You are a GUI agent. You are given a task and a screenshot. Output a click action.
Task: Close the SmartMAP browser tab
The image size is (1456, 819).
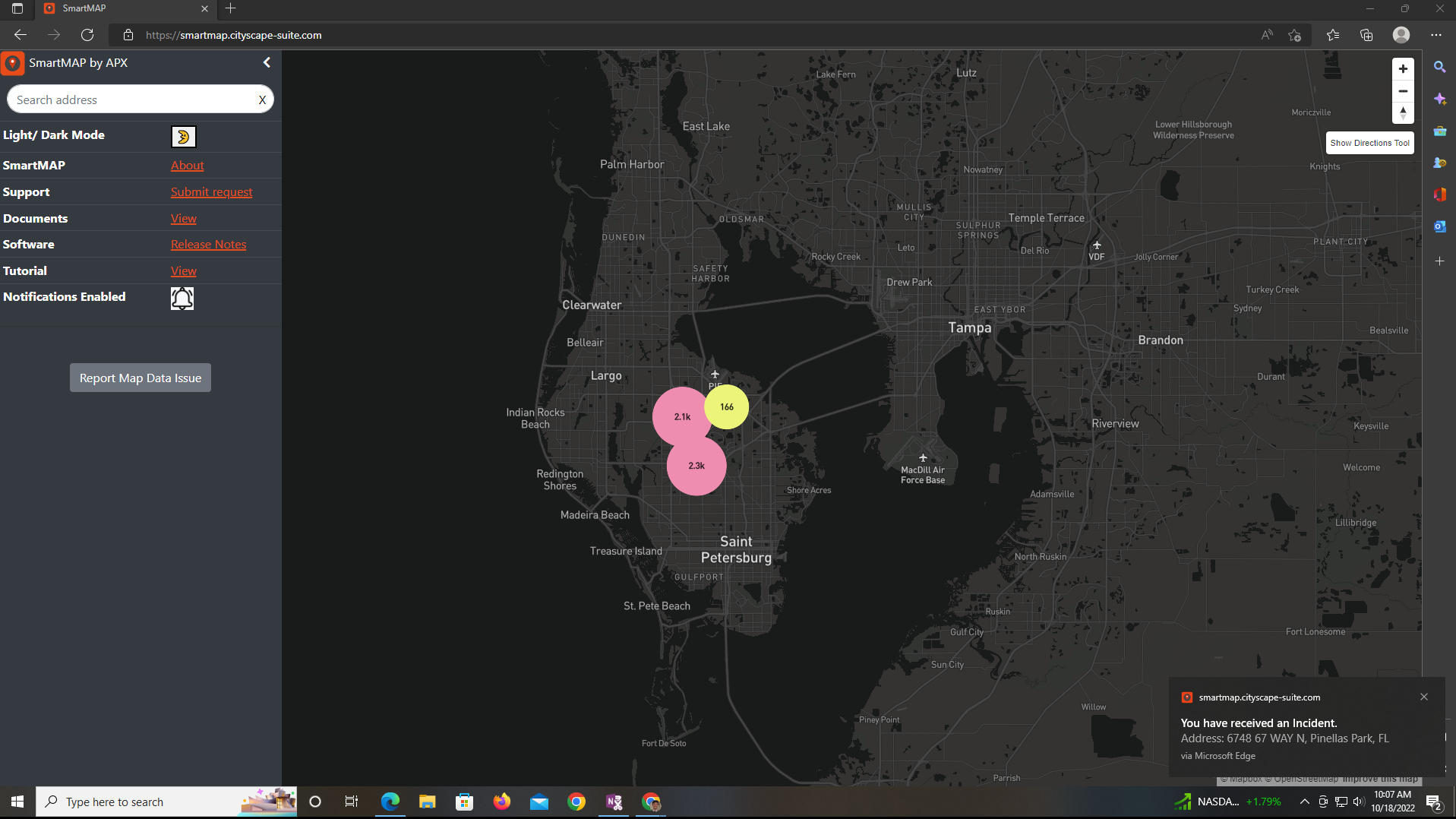click(x=204, y=8)
